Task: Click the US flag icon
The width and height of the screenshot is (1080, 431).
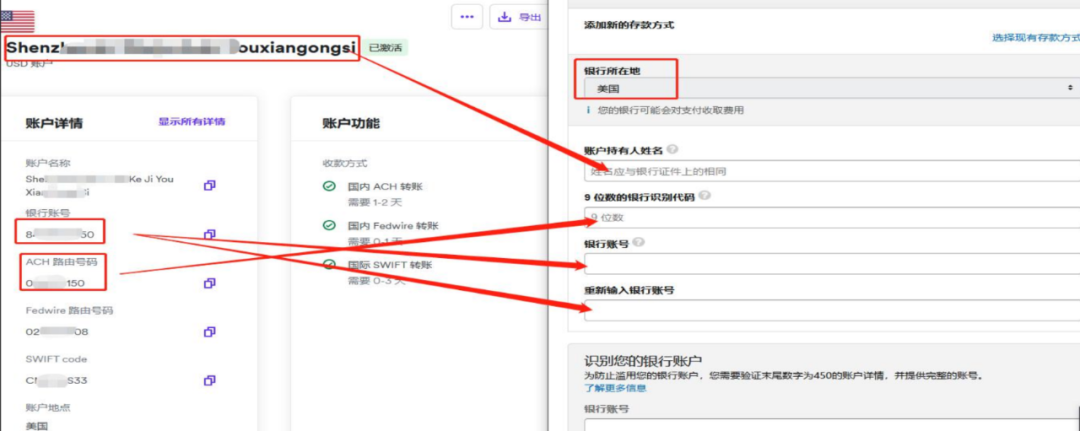Action: (x=18, y=20)
